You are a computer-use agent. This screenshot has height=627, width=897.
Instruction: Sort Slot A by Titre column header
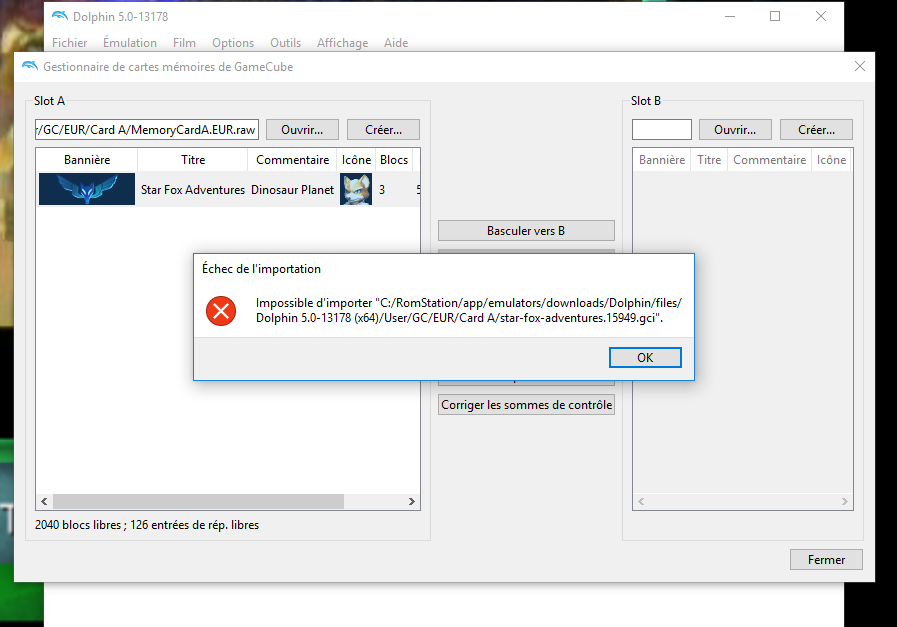coord(193,160)
